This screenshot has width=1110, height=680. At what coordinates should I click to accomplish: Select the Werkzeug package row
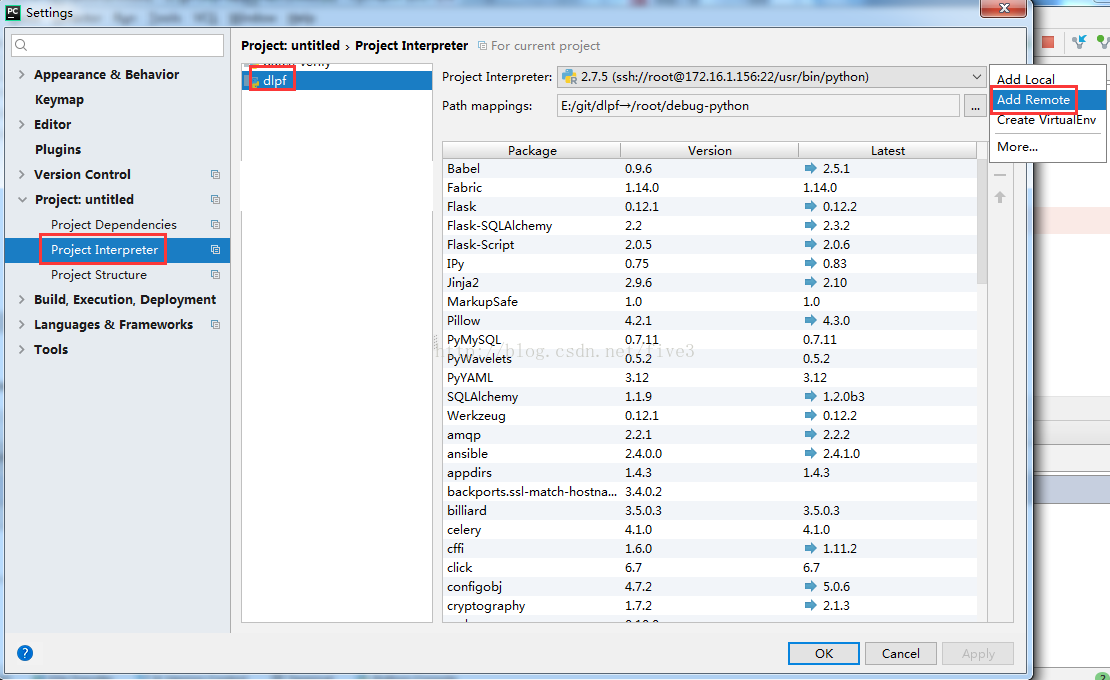pyautogui.click(x=710, y=416)
